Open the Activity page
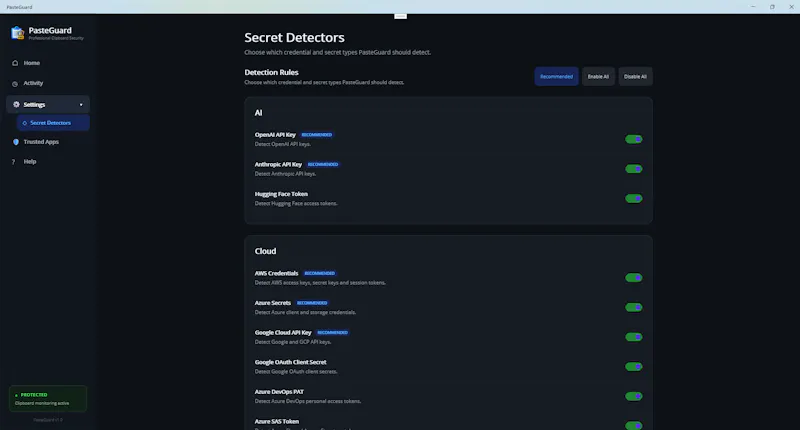Image resolution: width=800 pixels, height=430 pixels. coord(48,83)
